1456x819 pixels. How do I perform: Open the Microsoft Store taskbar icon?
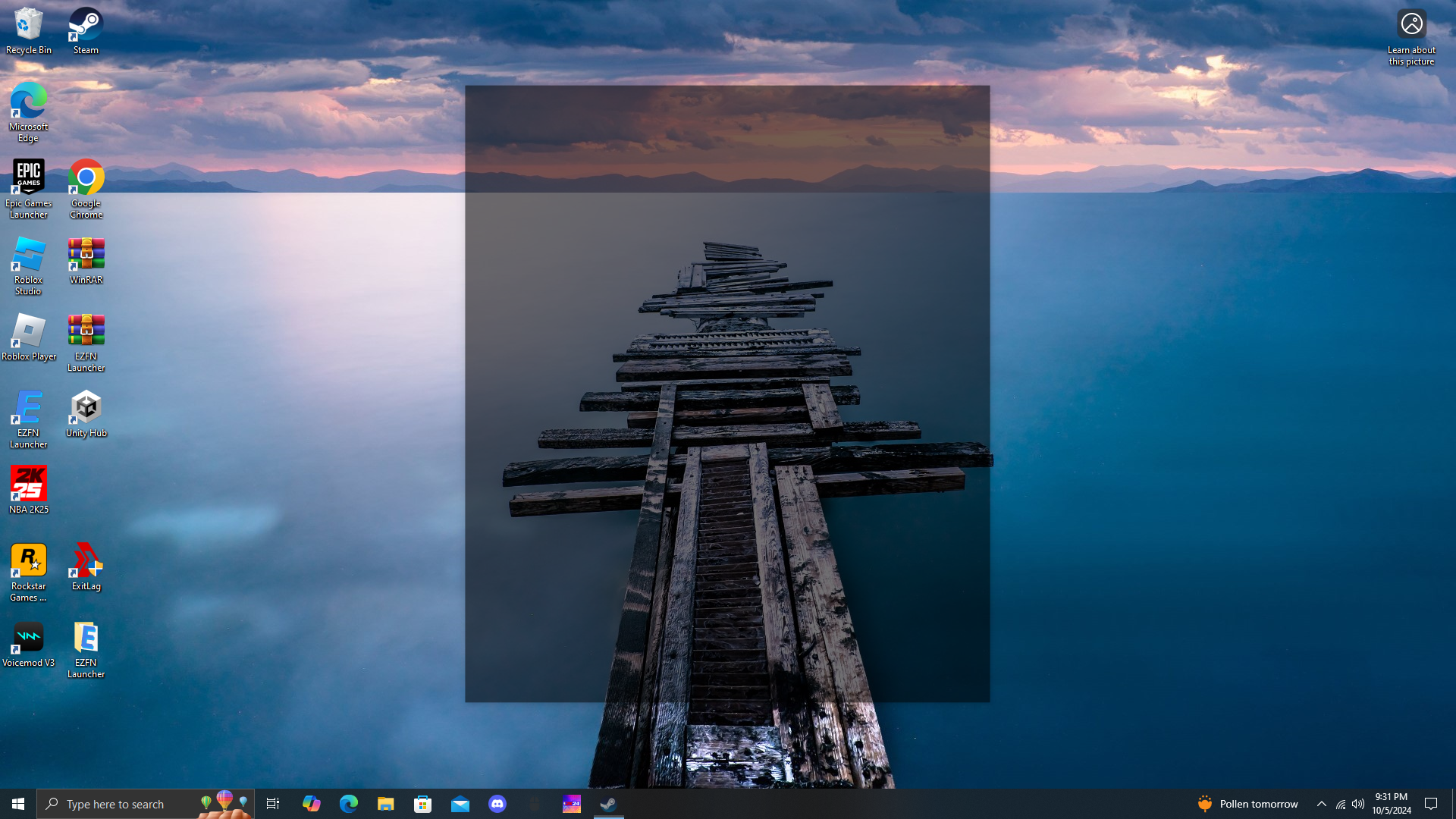(x=422, y=804)
